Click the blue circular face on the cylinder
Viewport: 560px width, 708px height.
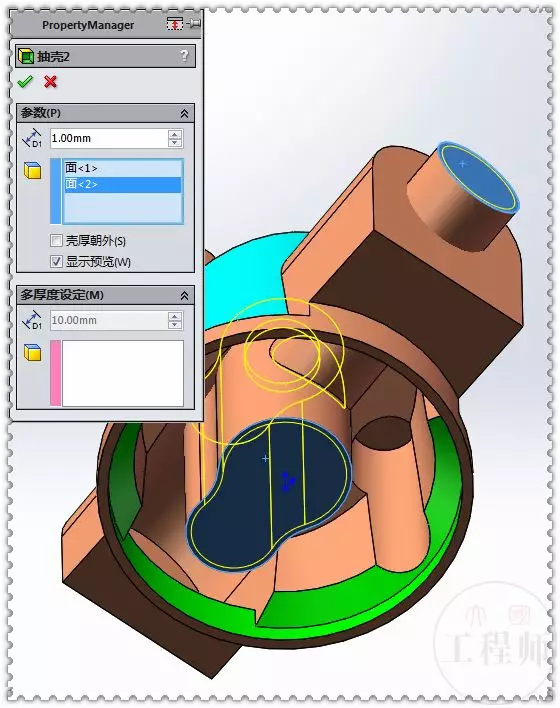[479, 177]
